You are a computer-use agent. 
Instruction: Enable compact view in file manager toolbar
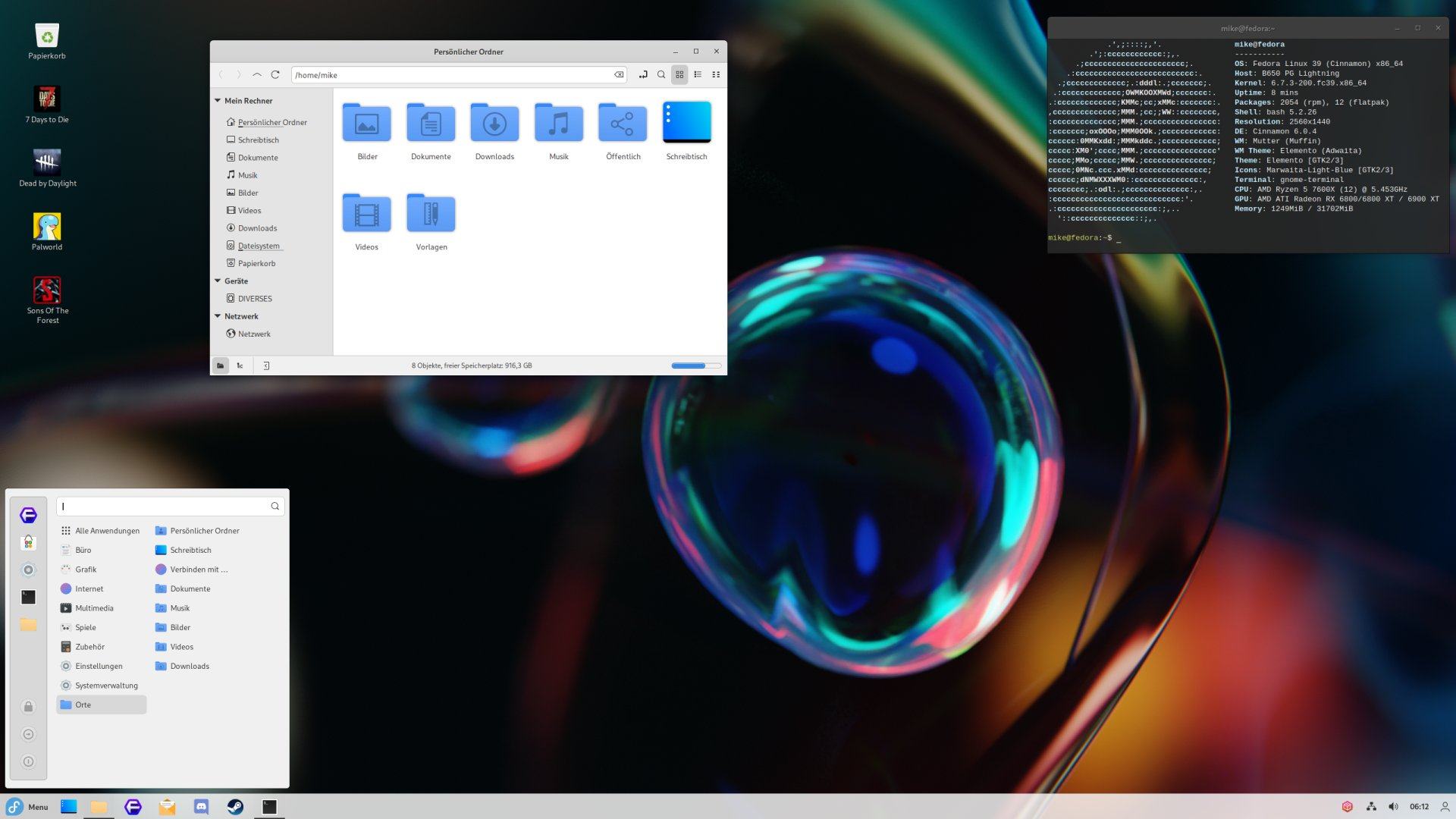coord(715,74)
